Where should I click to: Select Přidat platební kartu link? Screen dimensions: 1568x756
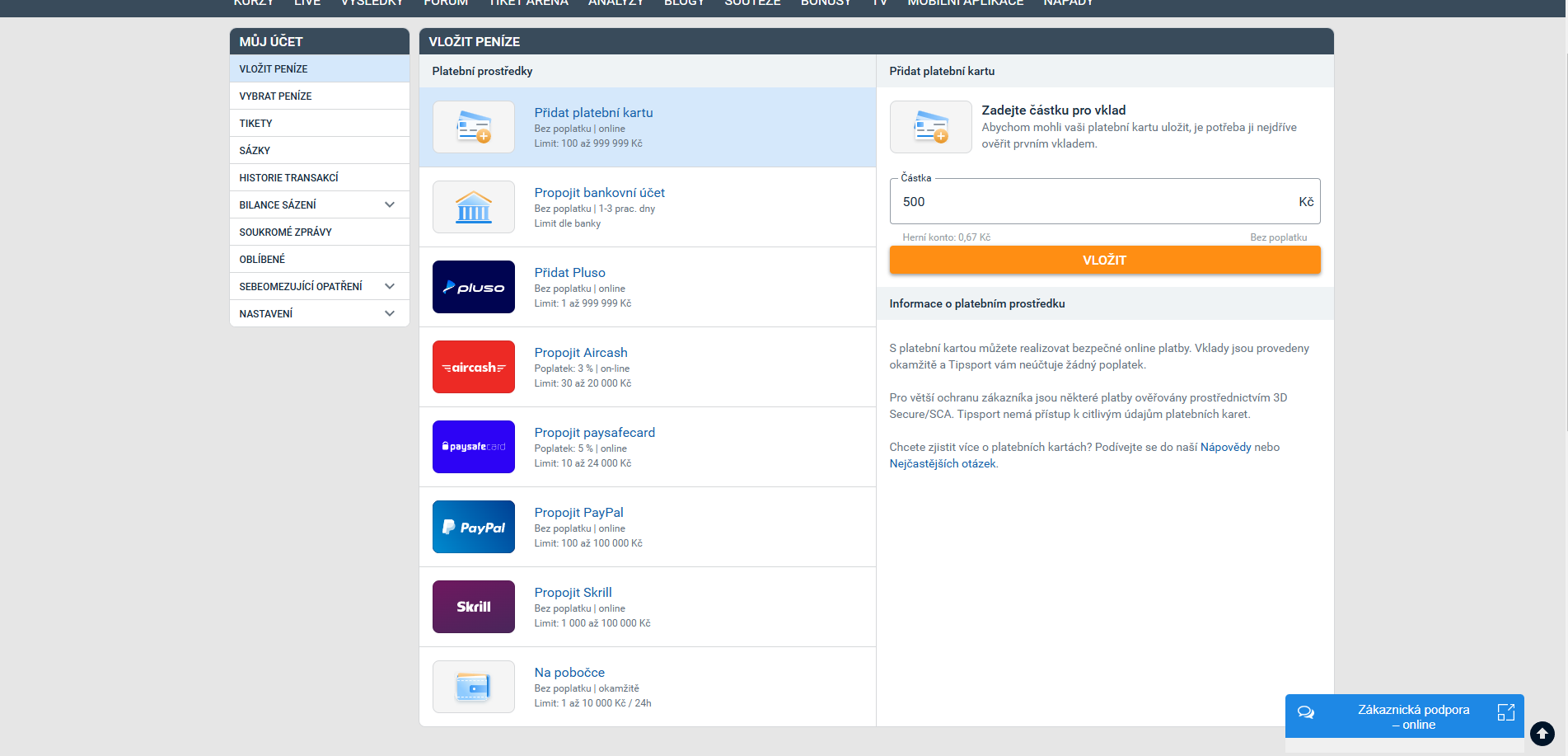coord(593,113)
